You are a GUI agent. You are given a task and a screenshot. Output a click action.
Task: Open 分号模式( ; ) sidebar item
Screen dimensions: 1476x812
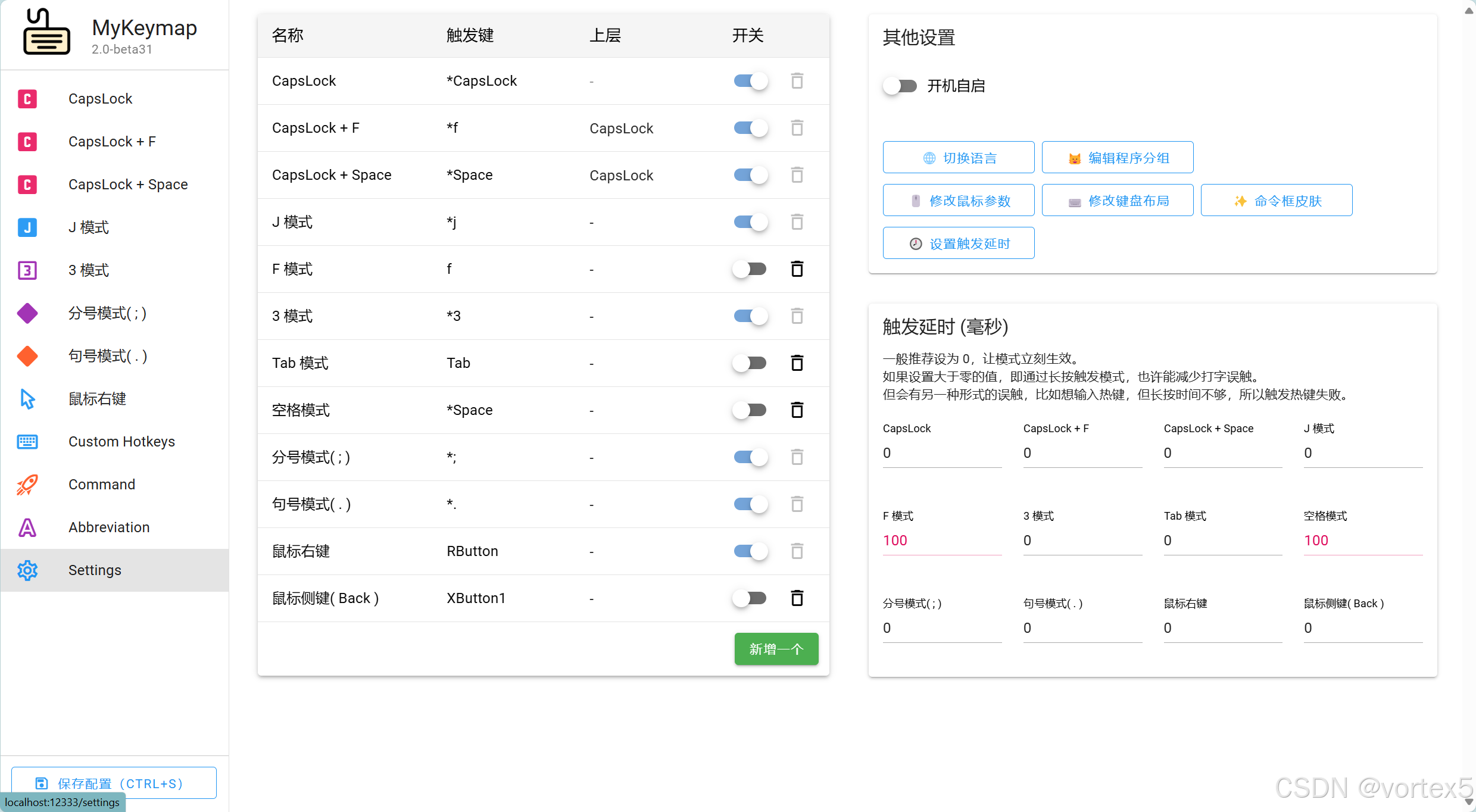point(115,313)
